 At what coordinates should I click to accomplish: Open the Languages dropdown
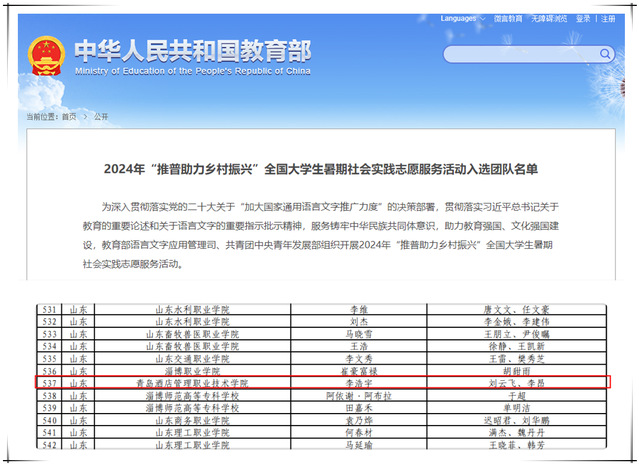click(x=460, y=18)
